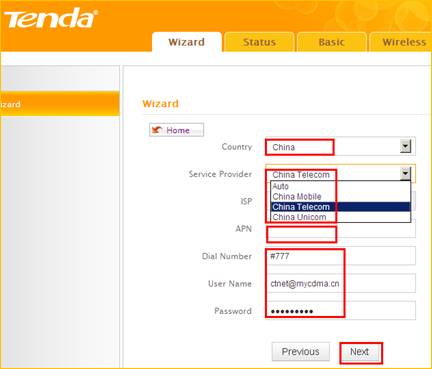432x369 pixels.
Task: Expand the Country dropdown arrow
Action: (405, 146)
